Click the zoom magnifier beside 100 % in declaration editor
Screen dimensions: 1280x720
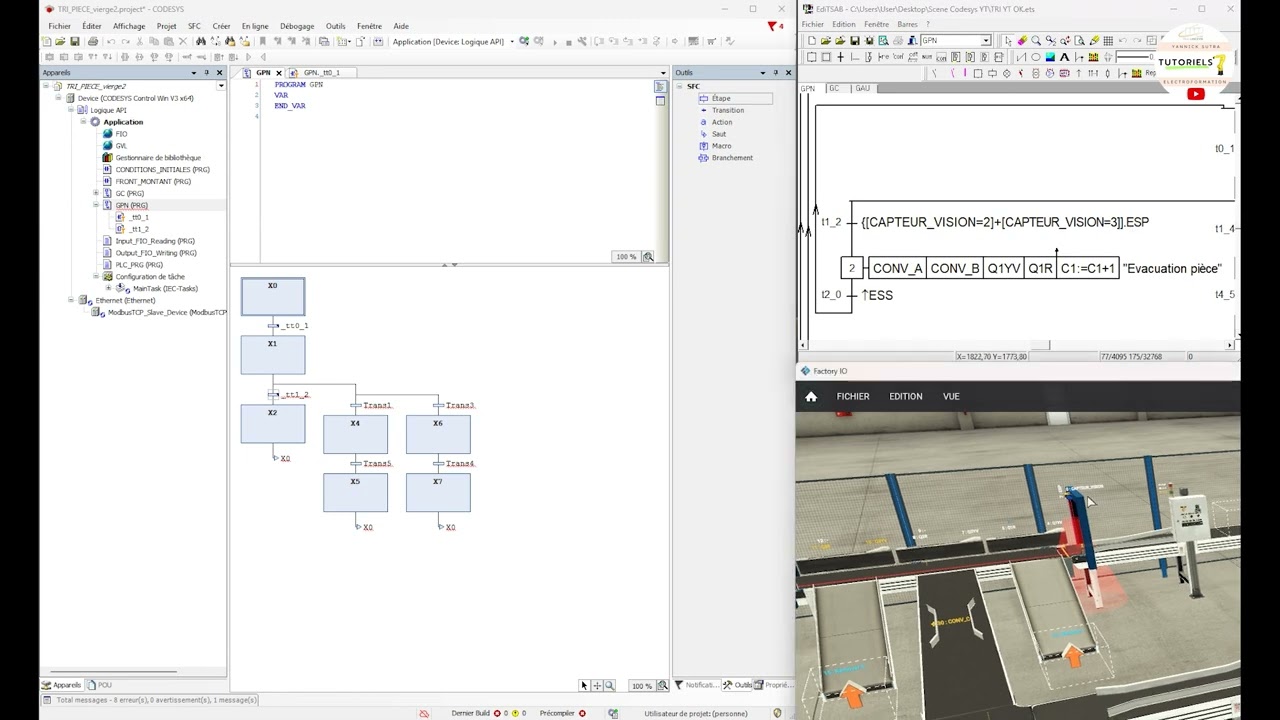coord(648,257)
